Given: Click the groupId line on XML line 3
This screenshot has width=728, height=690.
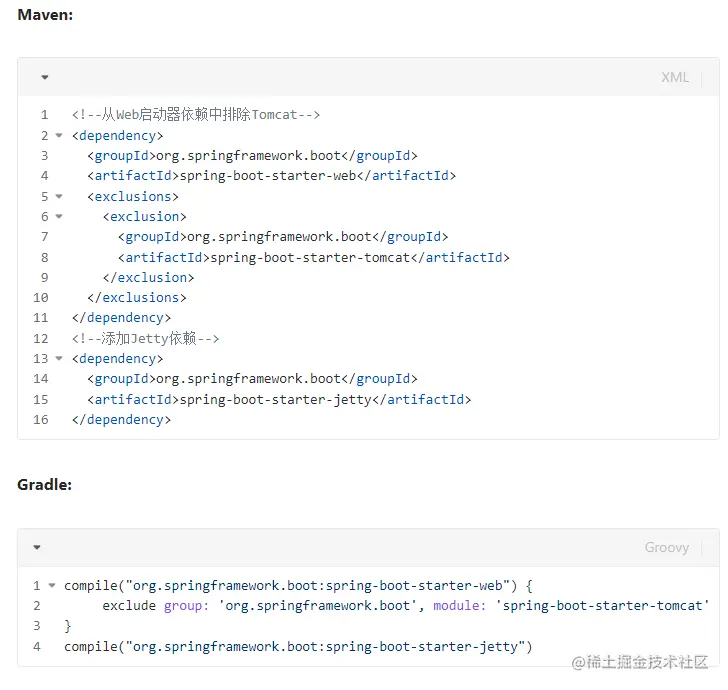Looking at the screenshot, I should point(252,156).
